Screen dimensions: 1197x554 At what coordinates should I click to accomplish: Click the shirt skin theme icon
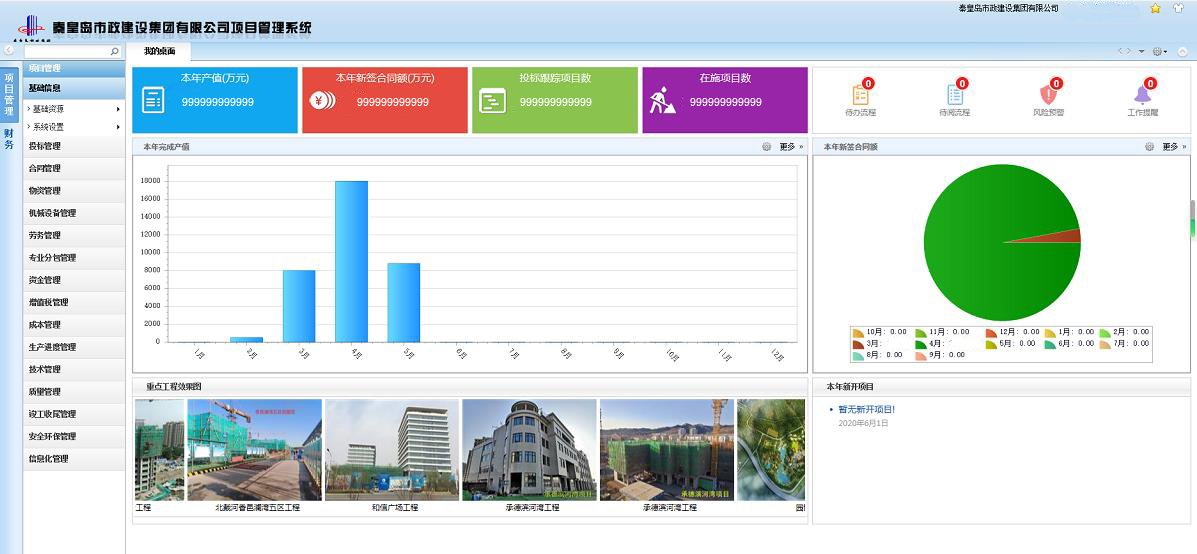tap(1178, 8)
